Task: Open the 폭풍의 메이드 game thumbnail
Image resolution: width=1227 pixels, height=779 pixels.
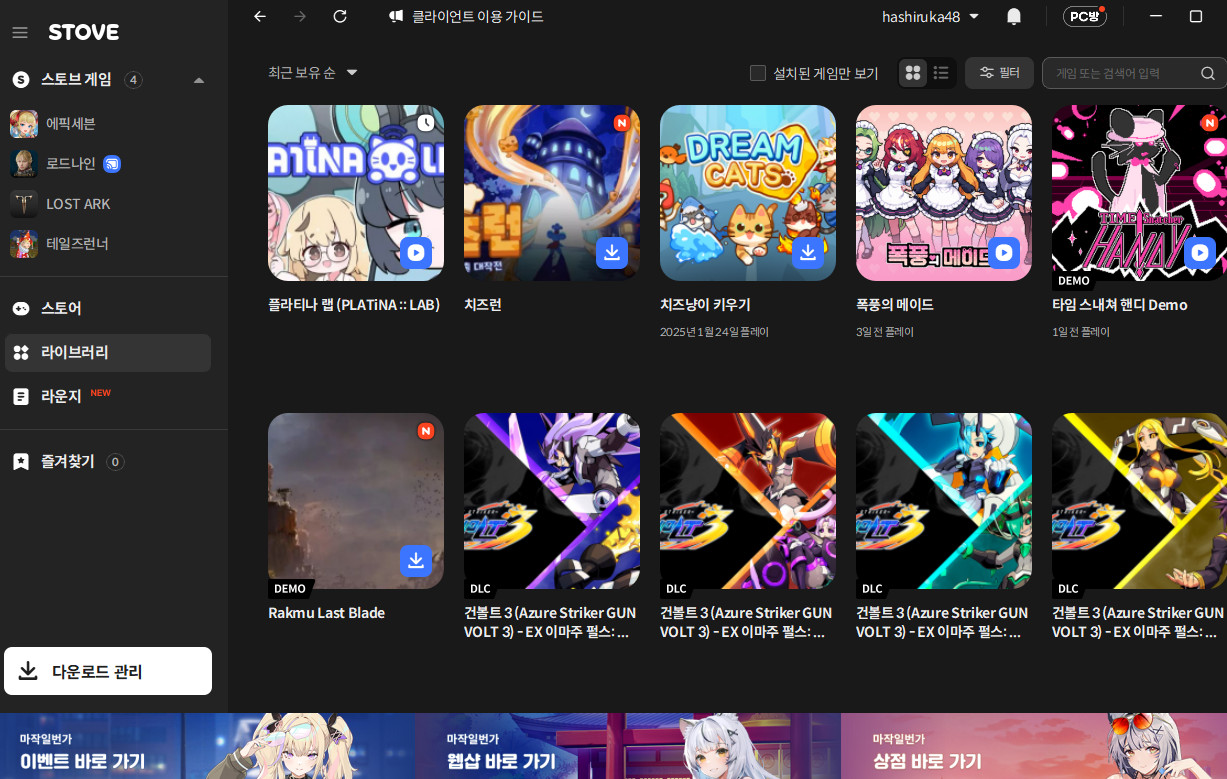Action: 944,193
